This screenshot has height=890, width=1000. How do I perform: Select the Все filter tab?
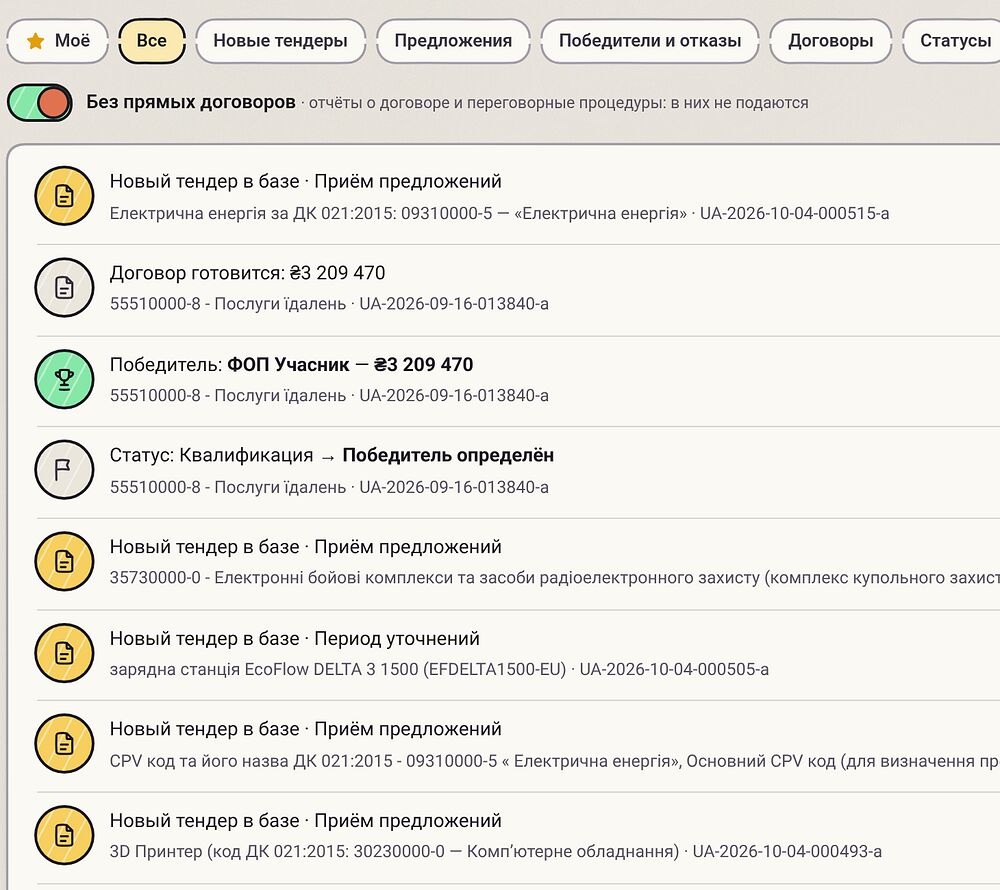pyautogui.click(x=152, y=41)
